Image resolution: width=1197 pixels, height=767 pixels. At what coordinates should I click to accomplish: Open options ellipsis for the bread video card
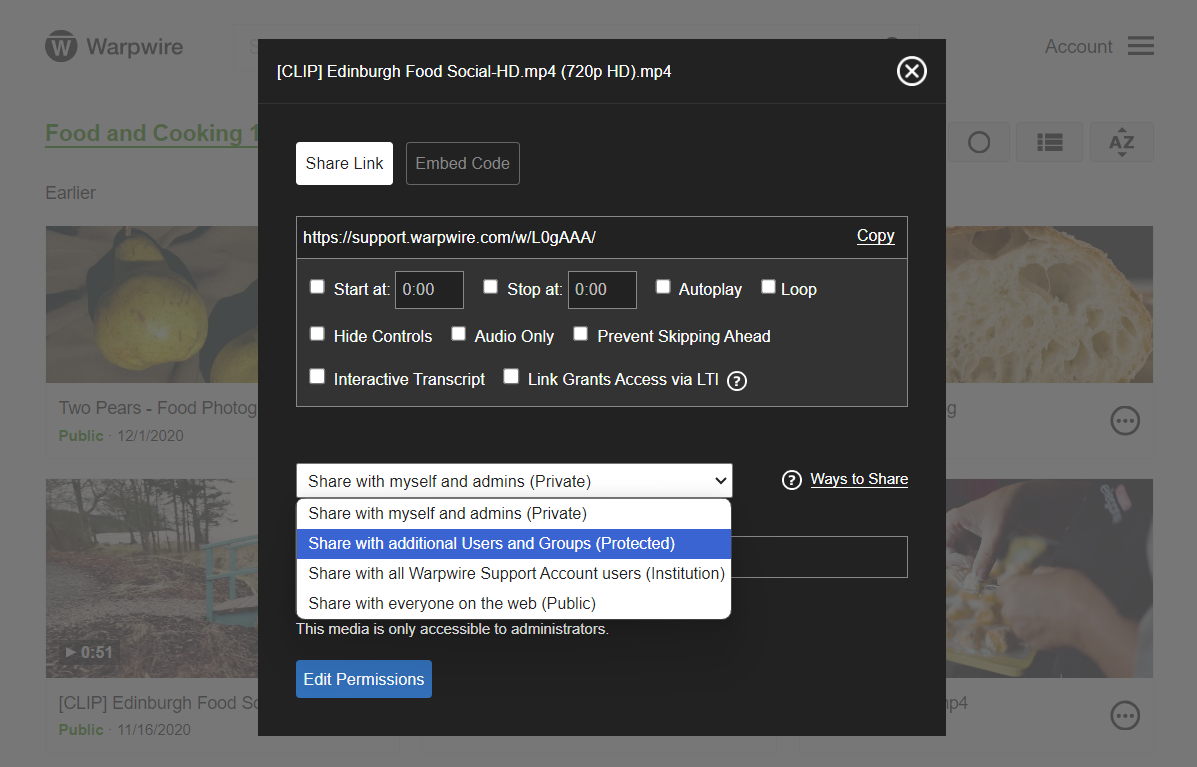tap(1125, 421)
